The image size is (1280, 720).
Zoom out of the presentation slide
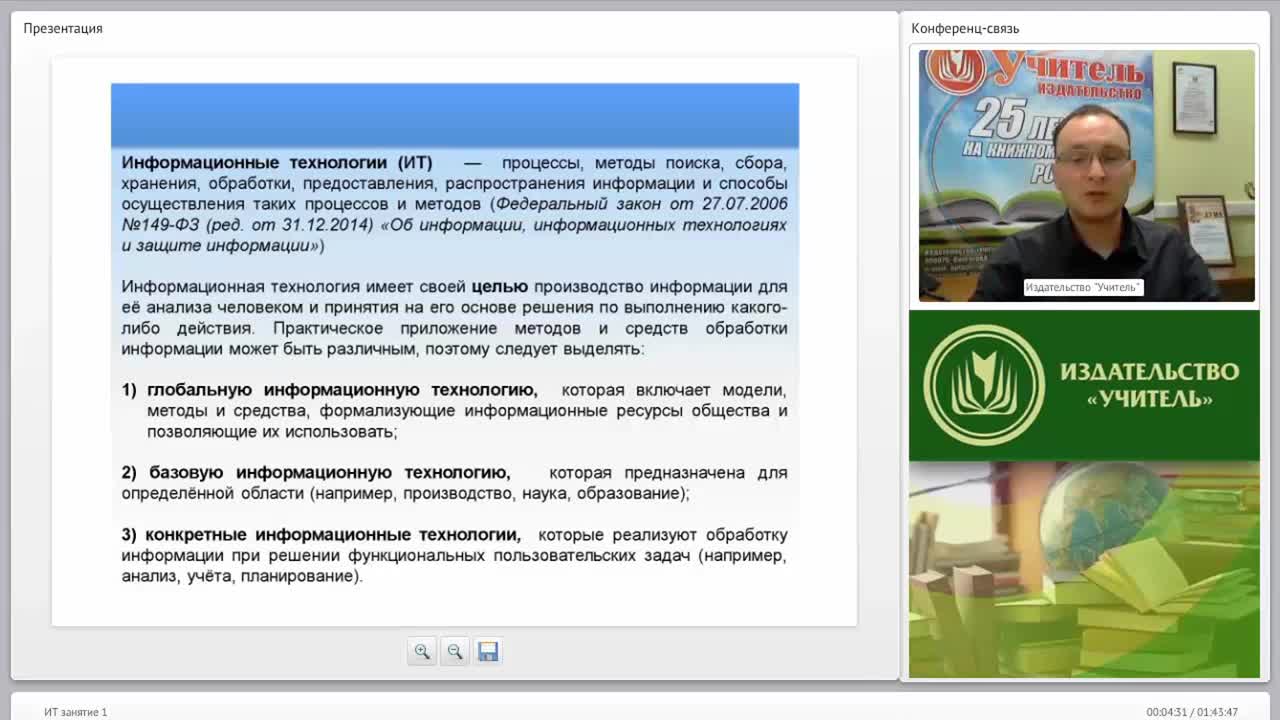pos(455,652)
